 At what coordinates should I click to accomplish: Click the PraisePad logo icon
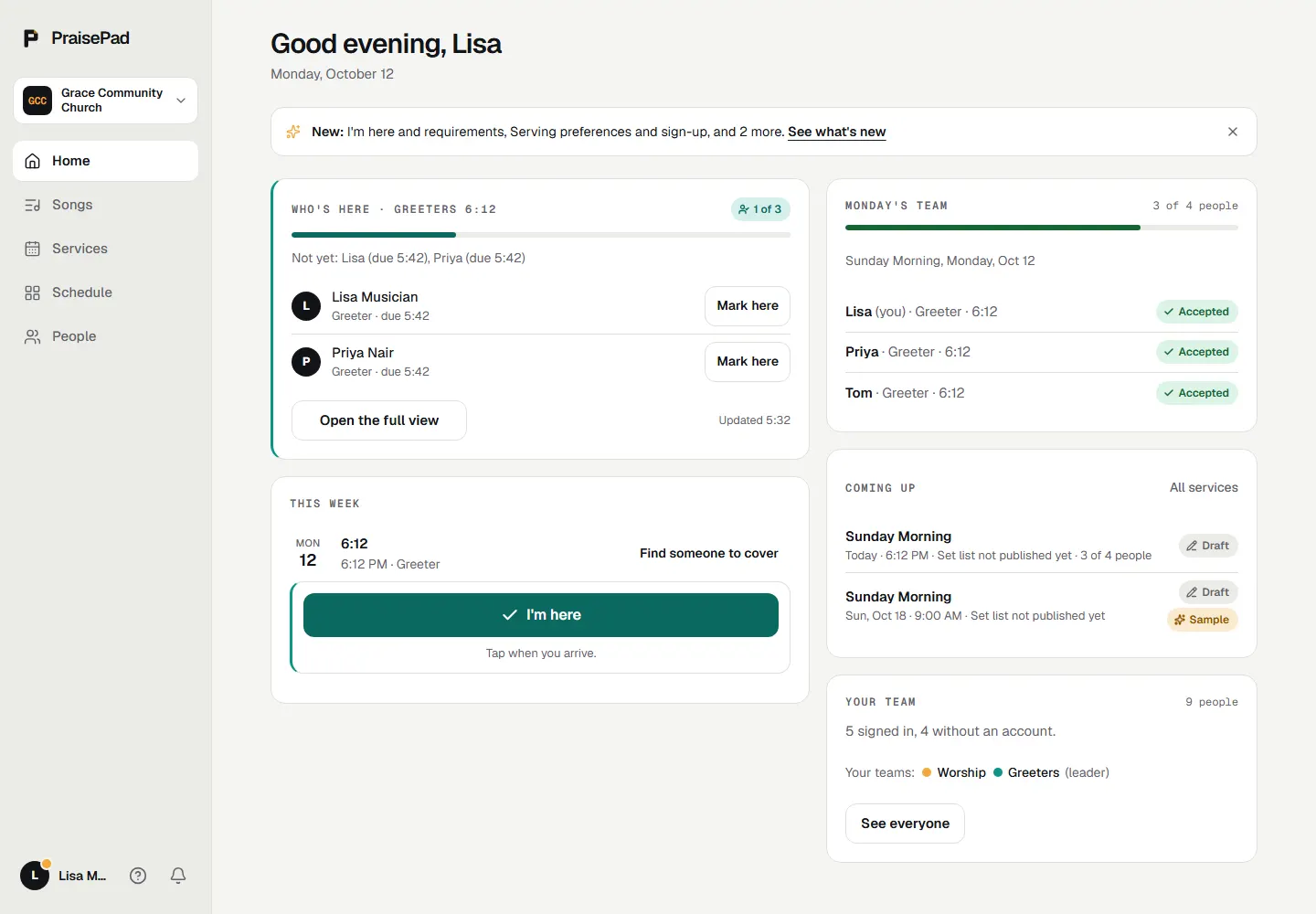click(x=31, y=38)
